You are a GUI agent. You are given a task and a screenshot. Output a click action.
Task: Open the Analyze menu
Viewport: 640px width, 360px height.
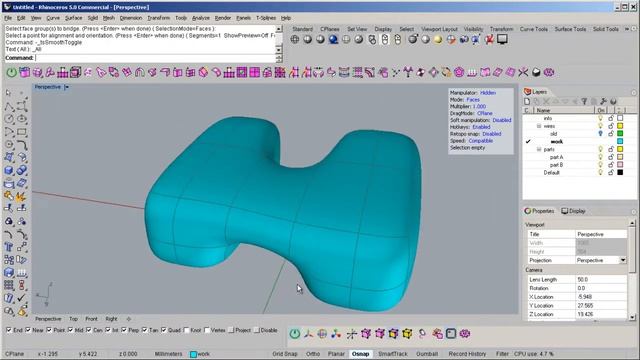pyautogui.click(x=201, y=18)
